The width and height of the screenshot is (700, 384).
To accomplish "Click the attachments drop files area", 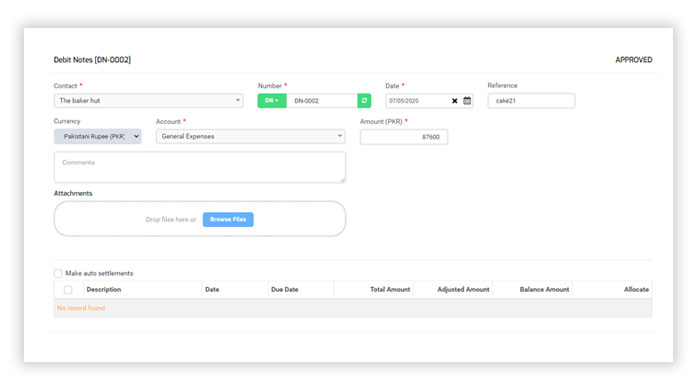I will [x=200, y=219].
